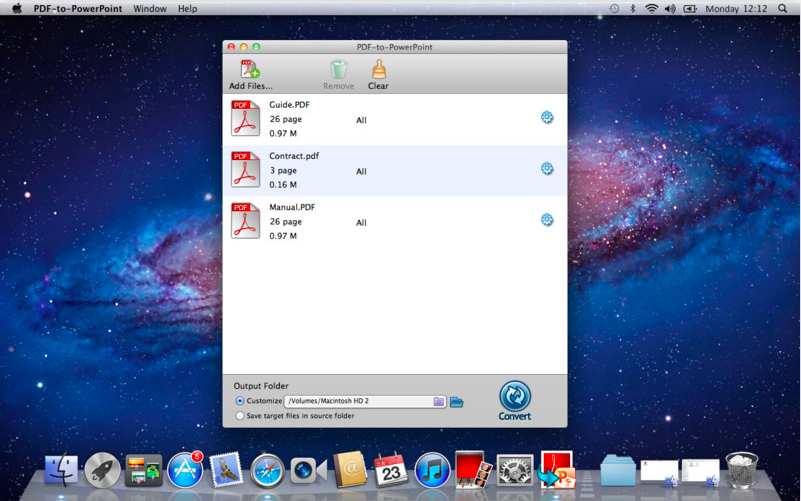
Task: Launch Safari compass icon in Dock
Action: (267, 470)
